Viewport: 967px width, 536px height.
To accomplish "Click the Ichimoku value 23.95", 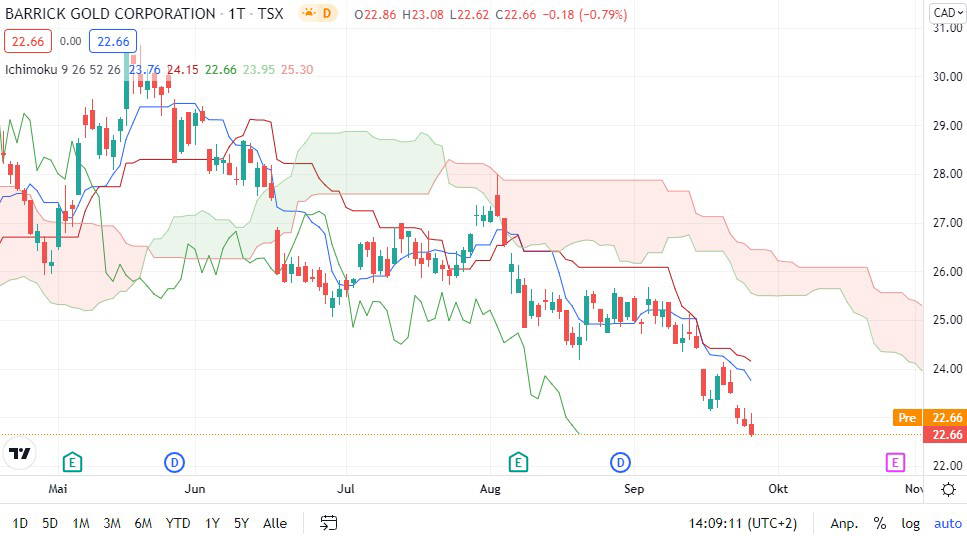I will coord(258,70).
